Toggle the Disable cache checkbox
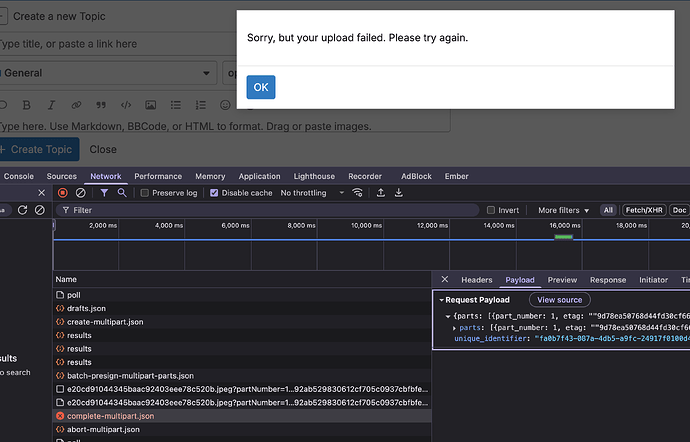Screen dimensions: 690x442 214,193
